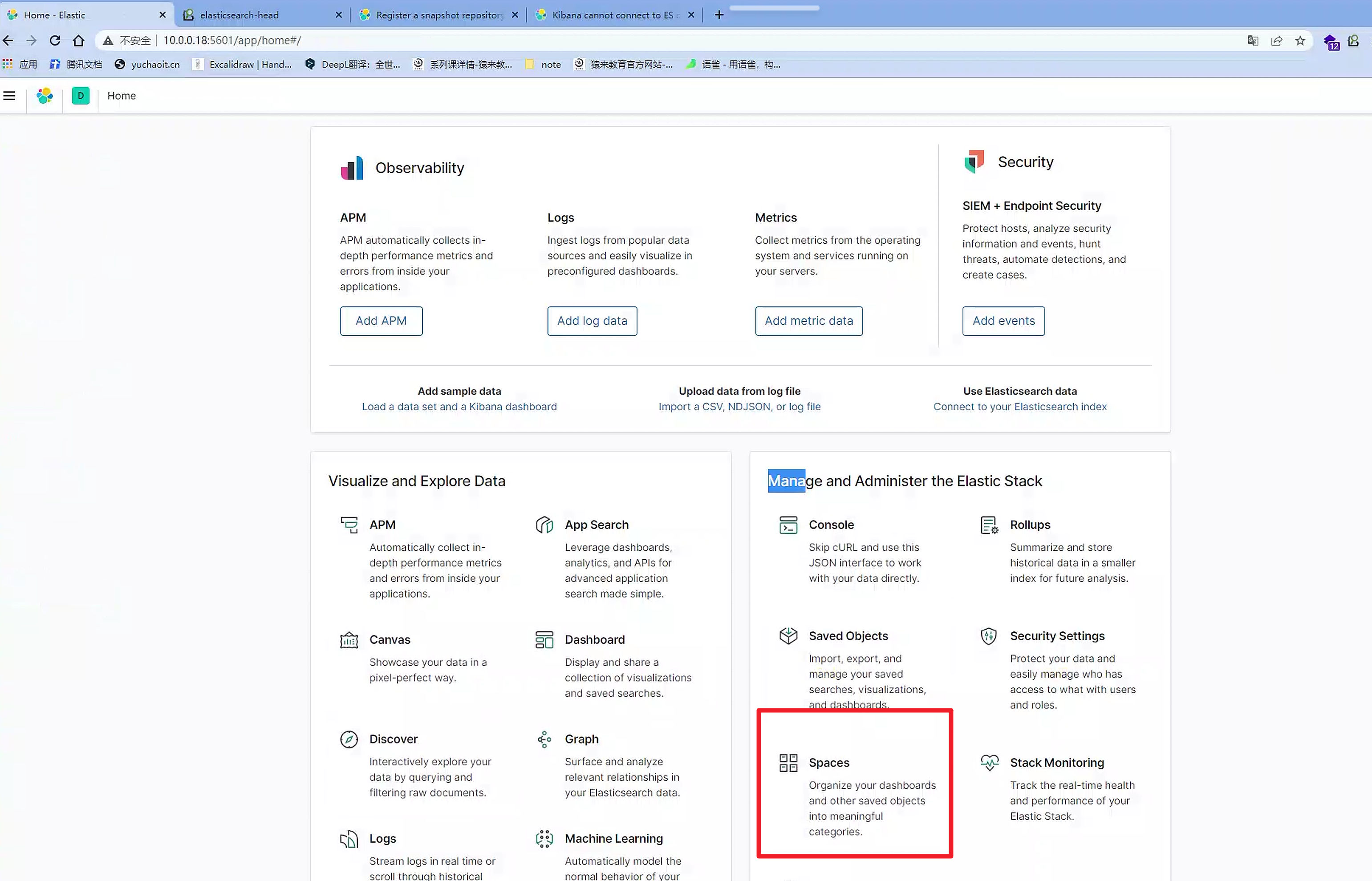Click the Discover compass icon

point(349,739)
